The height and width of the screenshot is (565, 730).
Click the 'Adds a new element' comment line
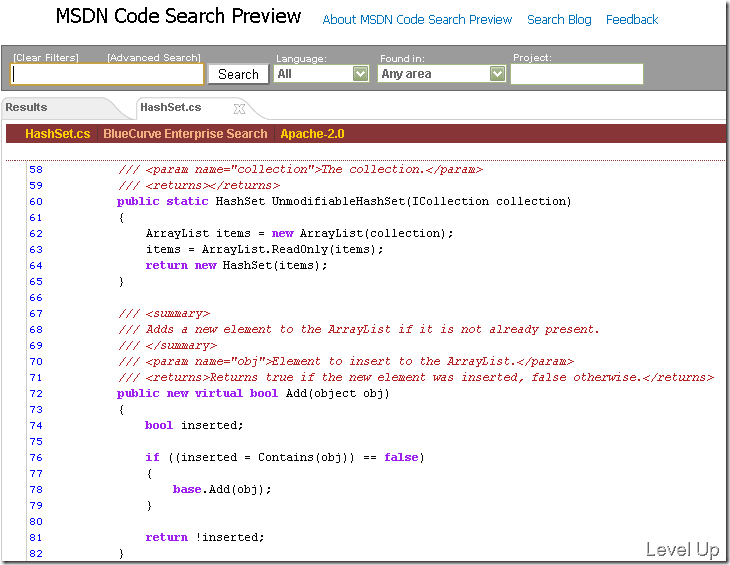pyautogui.click(x=358, y=330)
